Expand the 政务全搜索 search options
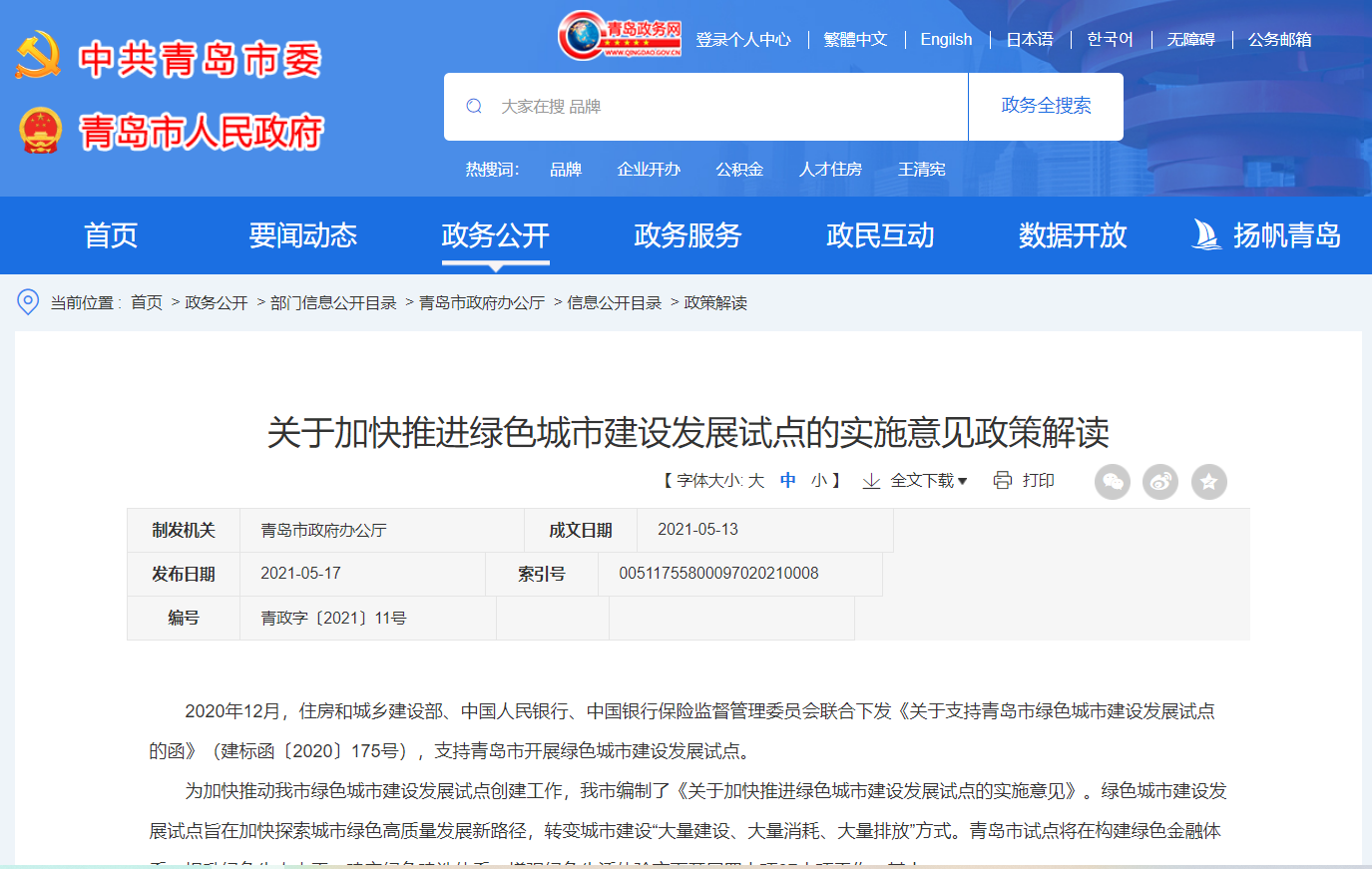The width and height of the screenshot is (1372, 869). coord(1045,106)
